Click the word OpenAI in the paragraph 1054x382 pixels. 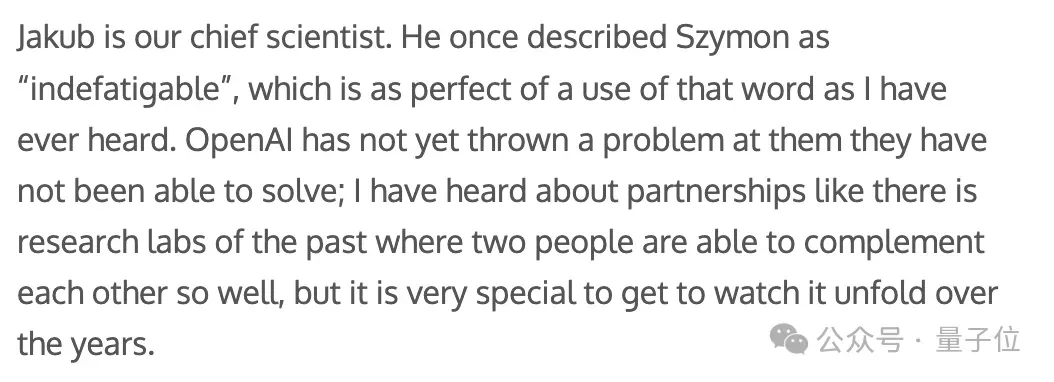click(x=239, y=141)
